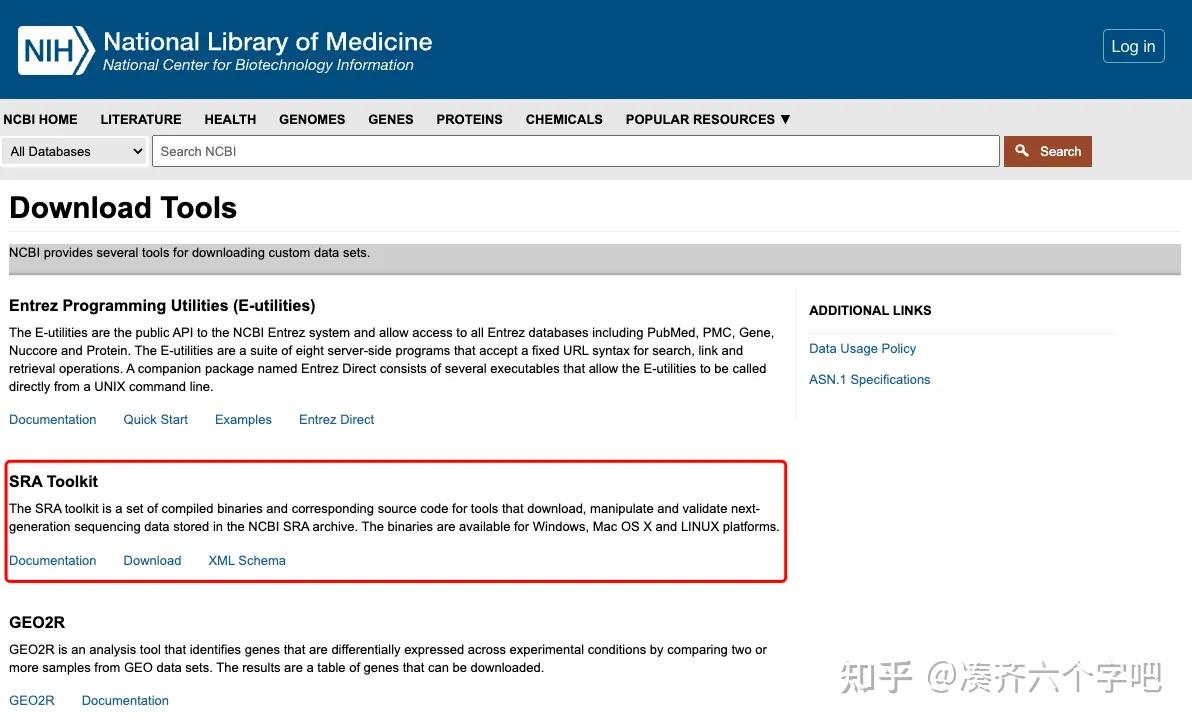1192x724 pixels.
Task: Open the SRA Toolkit XML Schema link
Action: [x=247, y=560]
